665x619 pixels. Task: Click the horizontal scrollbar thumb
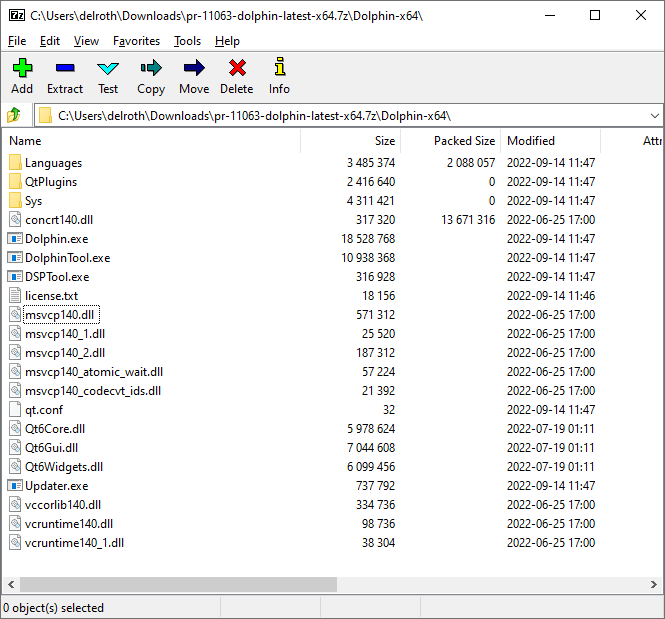coord(178,584)
